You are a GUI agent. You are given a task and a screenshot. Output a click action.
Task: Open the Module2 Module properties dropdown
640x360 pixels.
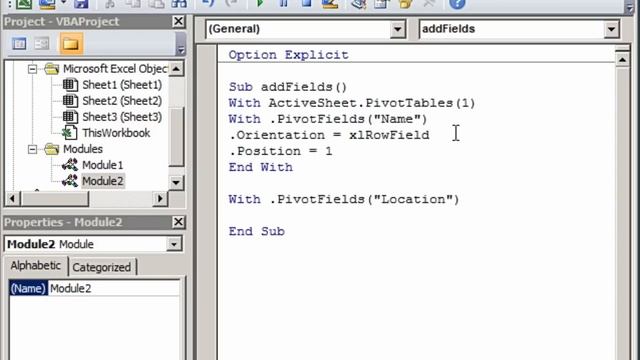click(x=174, y=244)
